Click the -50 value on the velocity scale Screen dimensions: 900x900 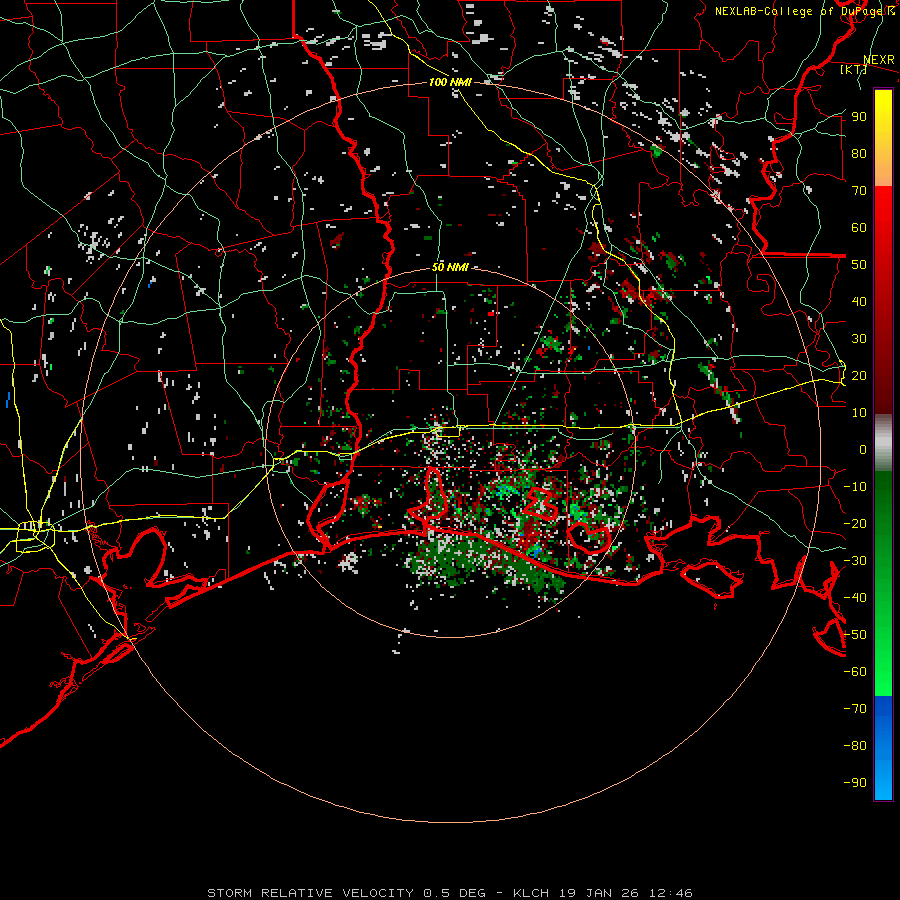pyautogui.click(x=855, y=635)
